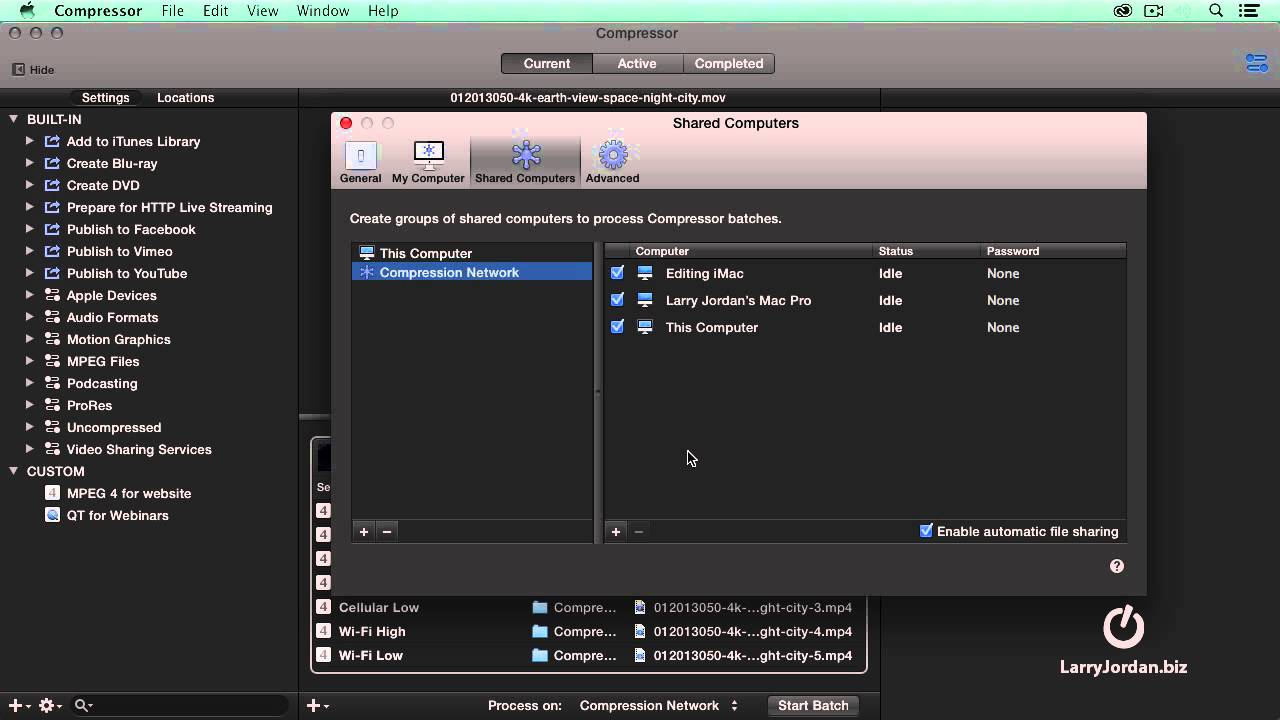Click the add settings plus button at bottom left
The height and width of the screenshot is (720, 1280).
[18, 706]
